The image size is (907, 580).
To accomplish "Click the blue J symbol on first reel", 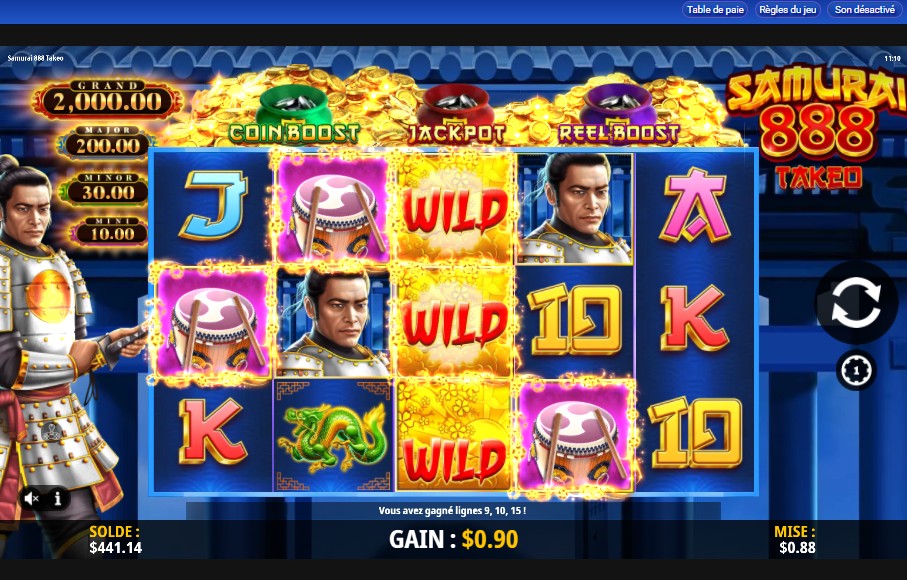I will 213,205.
